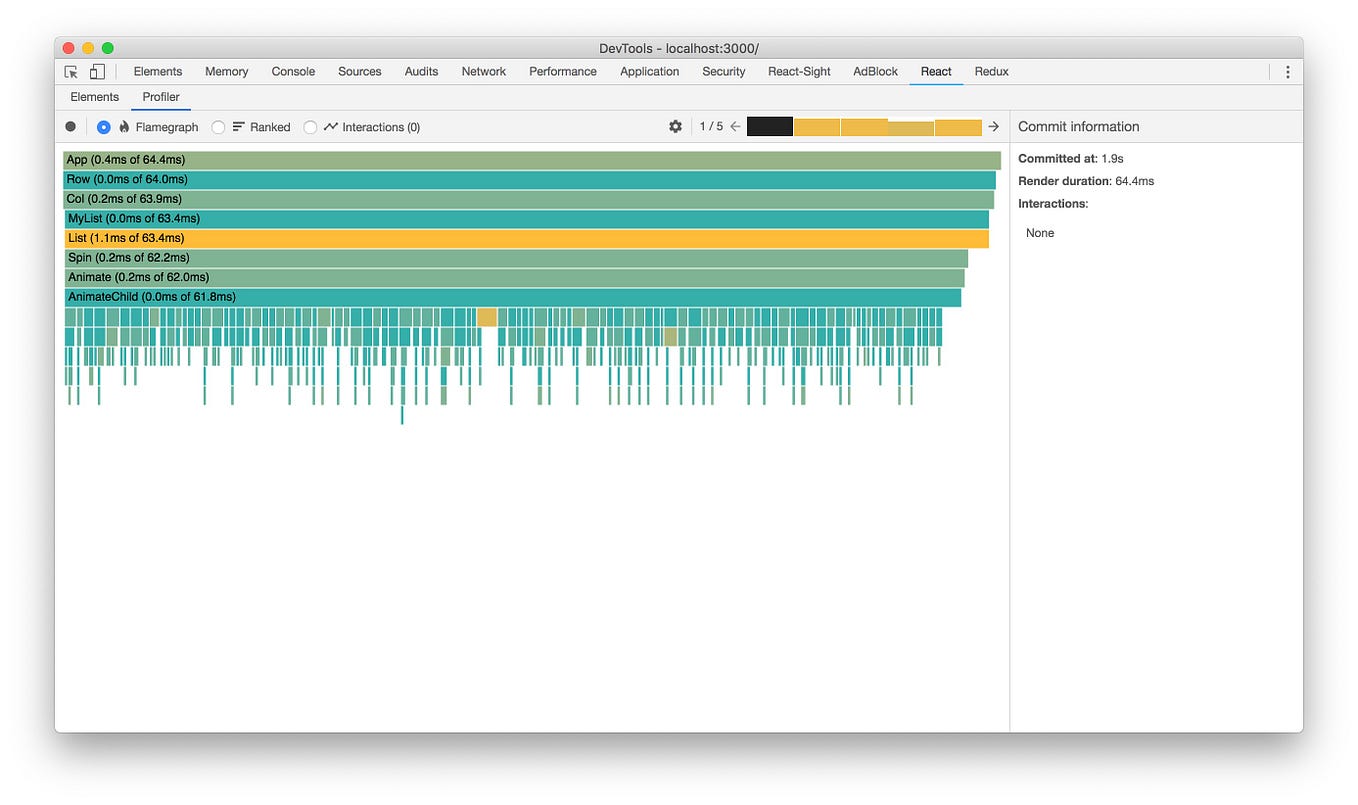Open the Redux panel
The width and height of the screenshot is (1358, 805).
tap(991, 71)
